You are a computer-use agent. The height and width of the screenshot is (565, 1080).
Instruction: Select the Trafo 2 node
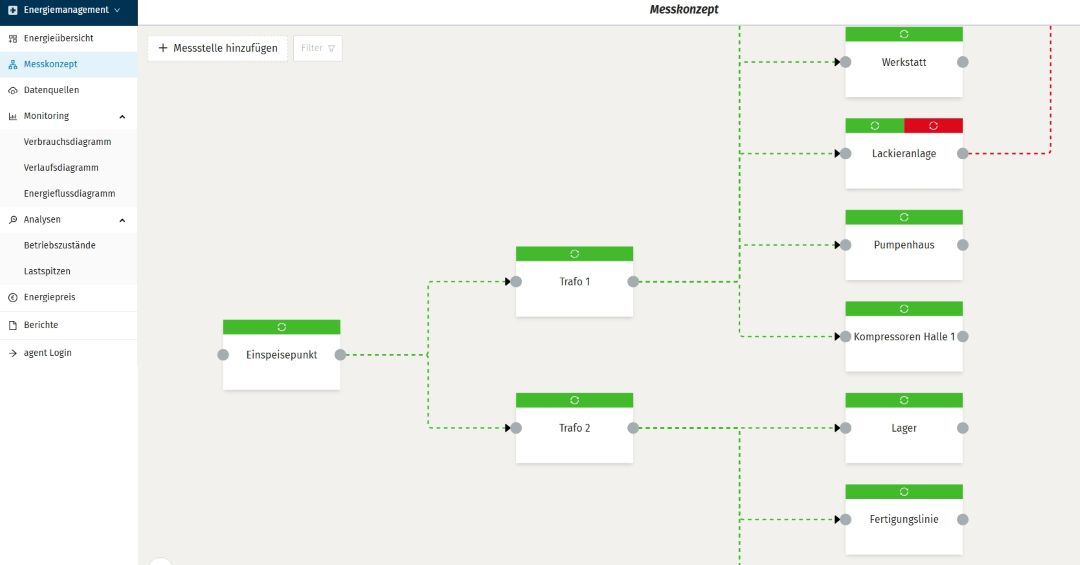coord(574,428)
